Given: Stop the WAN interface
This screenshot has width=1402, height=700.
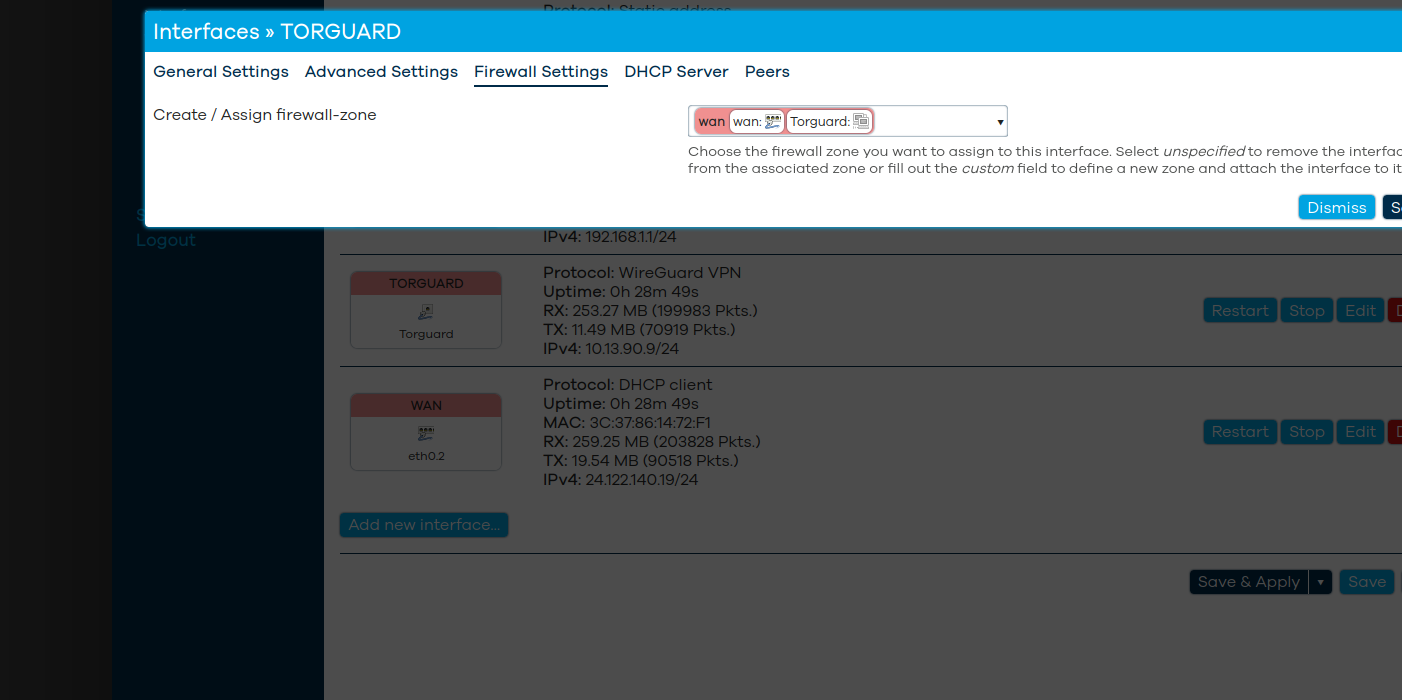Looking at the screenshot, I should coord(1306,432).
